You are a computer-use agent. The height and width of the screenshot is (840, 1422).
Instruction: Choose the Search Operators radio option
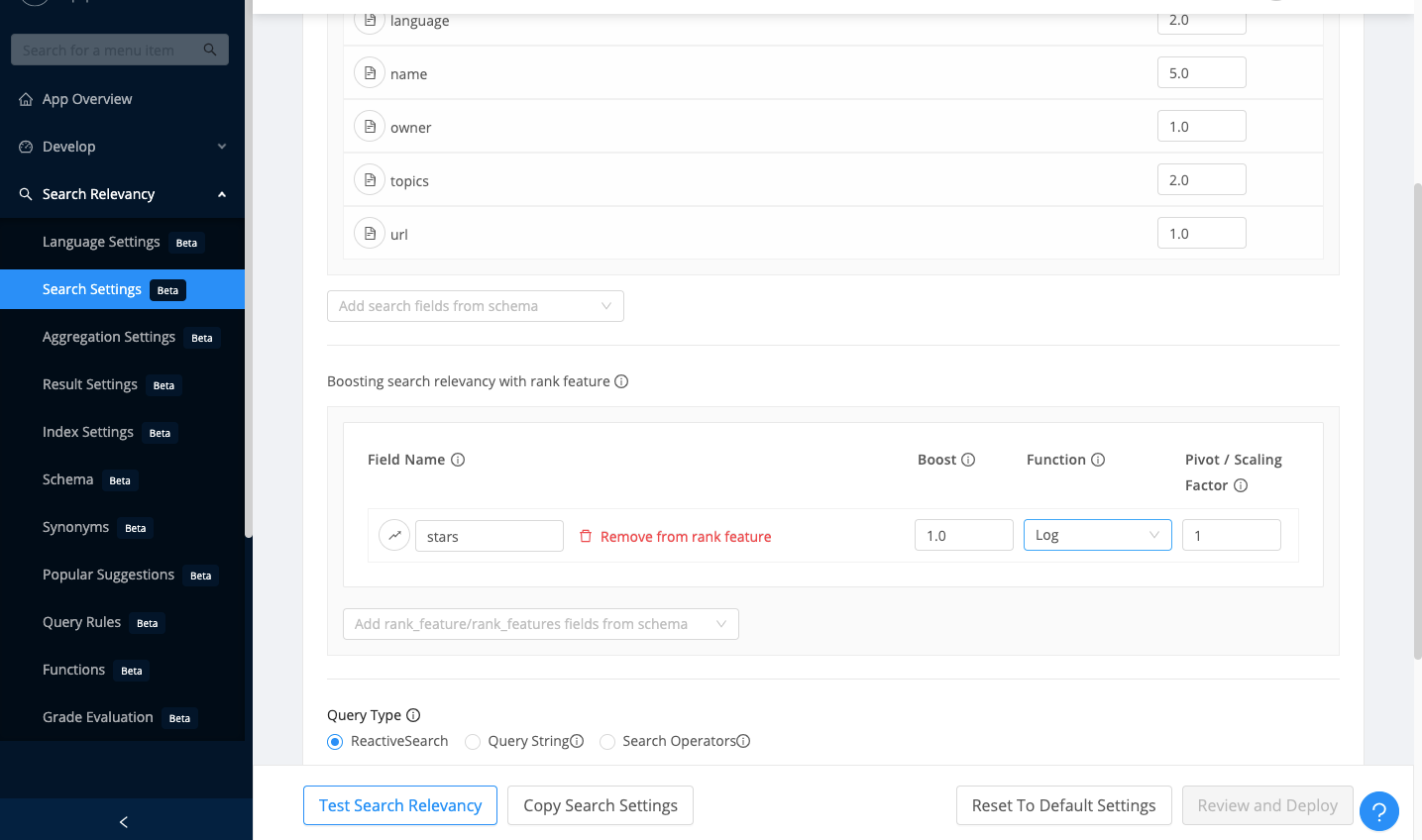(x=607, y=742)
